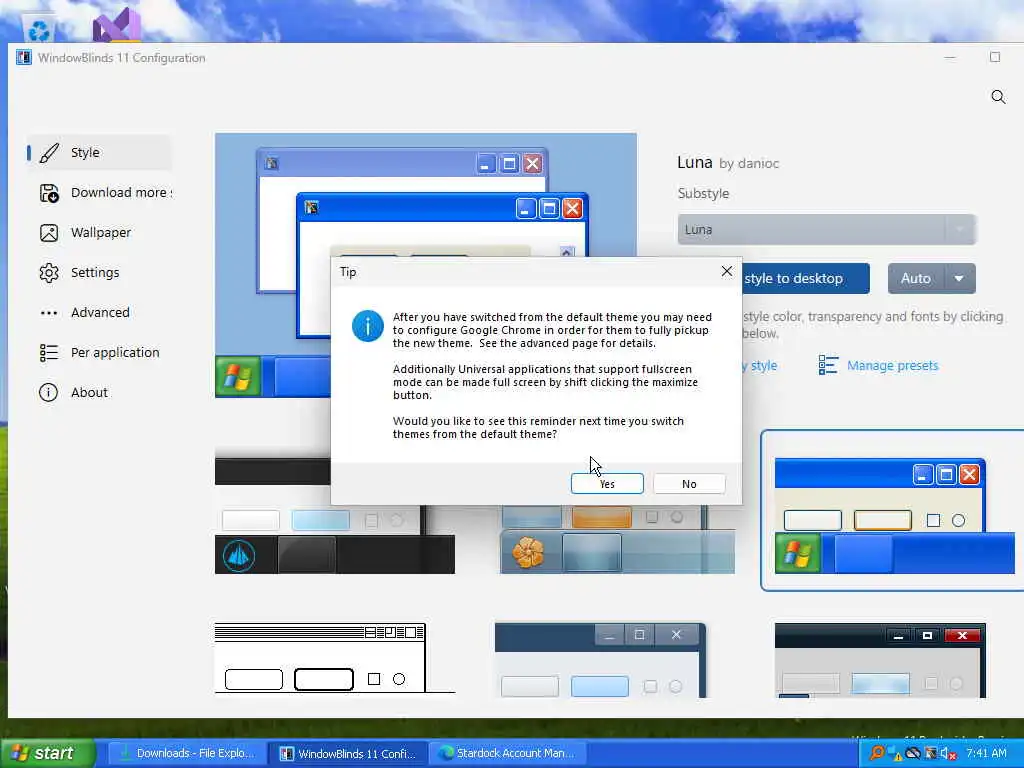Click No in the Tip dialog
Viewport: 1024px width, 768px height.
click(x=689, y=484)
